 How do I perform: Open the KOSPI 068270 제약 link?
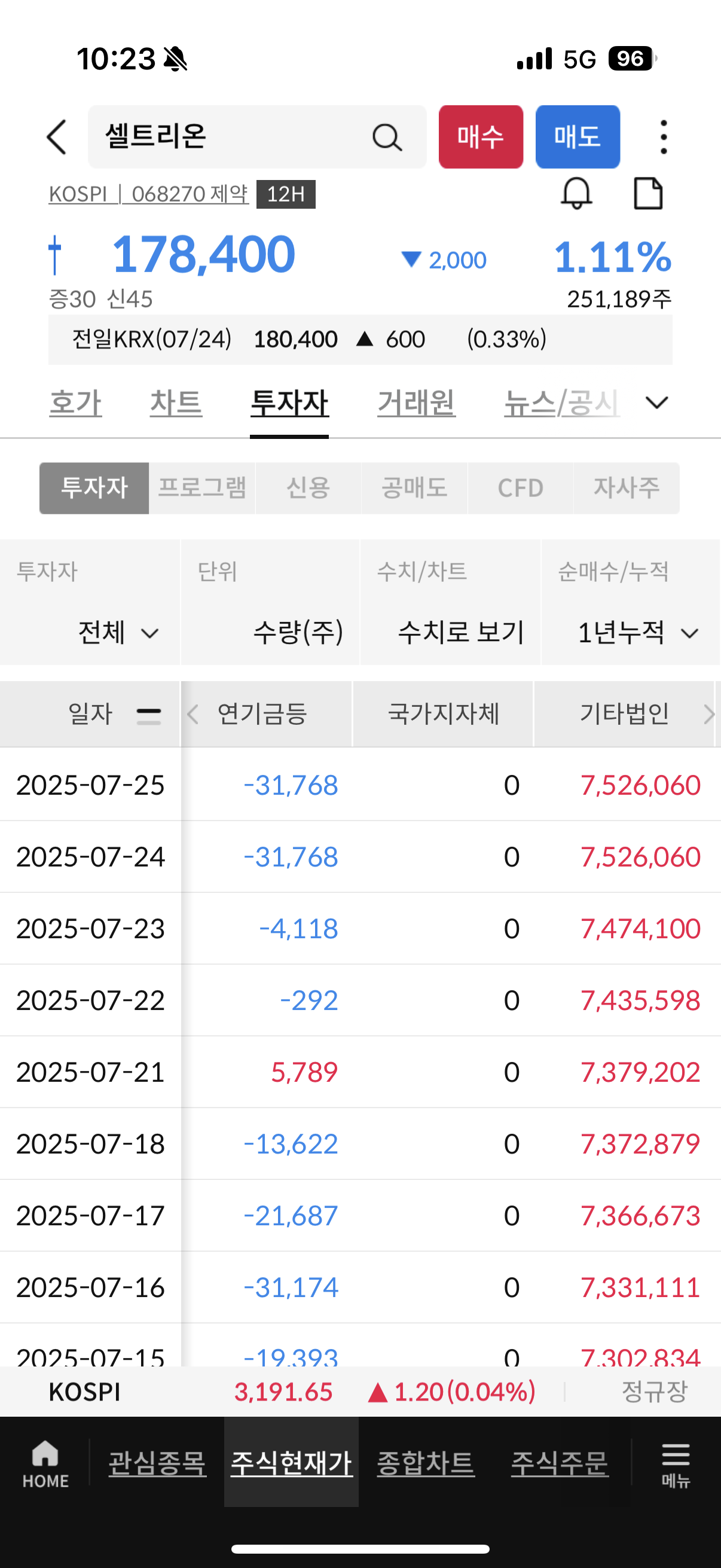[149, 194]
